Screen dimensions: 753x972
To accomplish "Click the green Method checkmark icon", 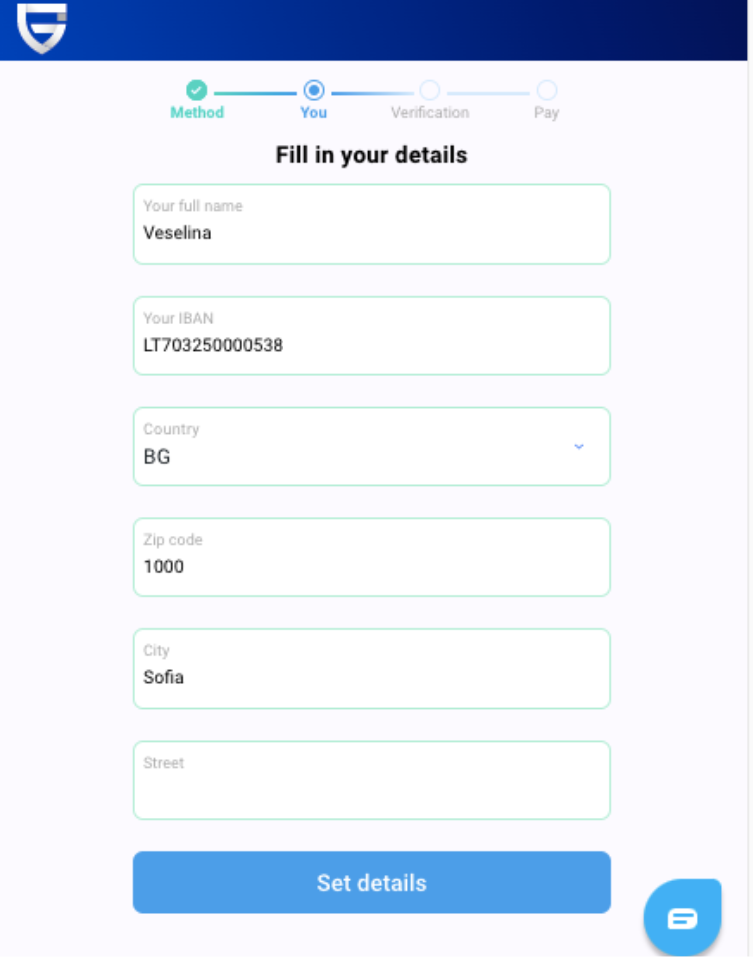I will (196, 91).
